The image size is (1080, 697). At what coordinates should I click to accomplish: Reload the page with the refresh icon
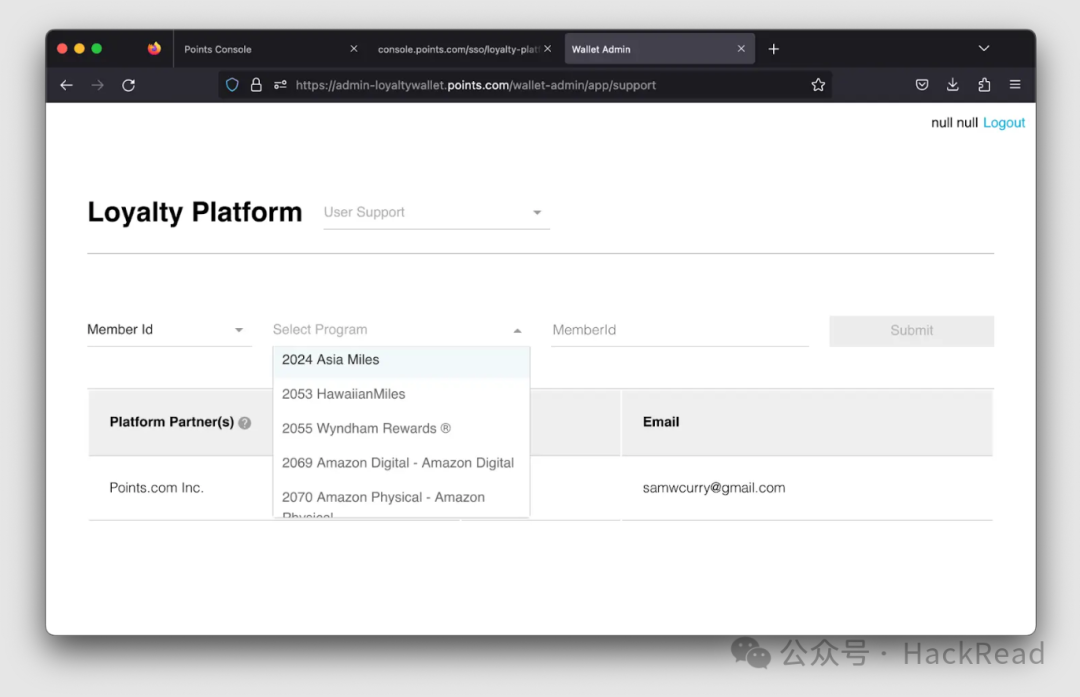pos(129,85)
